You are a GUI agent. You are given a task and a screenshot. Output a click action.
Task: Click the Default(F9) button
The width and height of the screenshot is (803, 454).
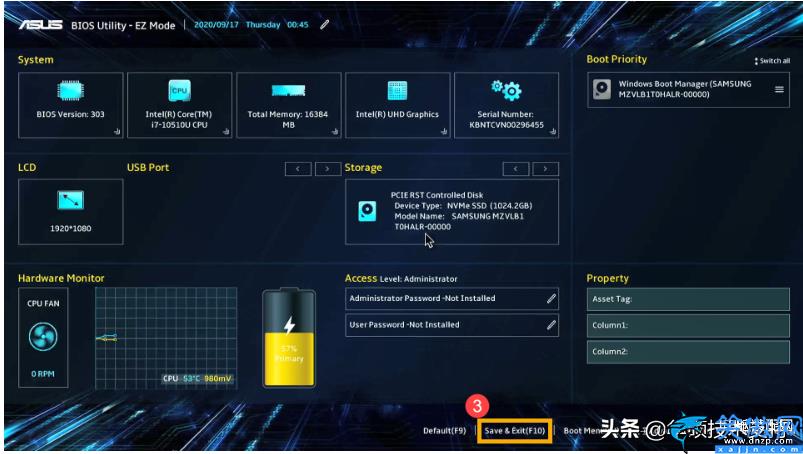(x=445, y=431)
